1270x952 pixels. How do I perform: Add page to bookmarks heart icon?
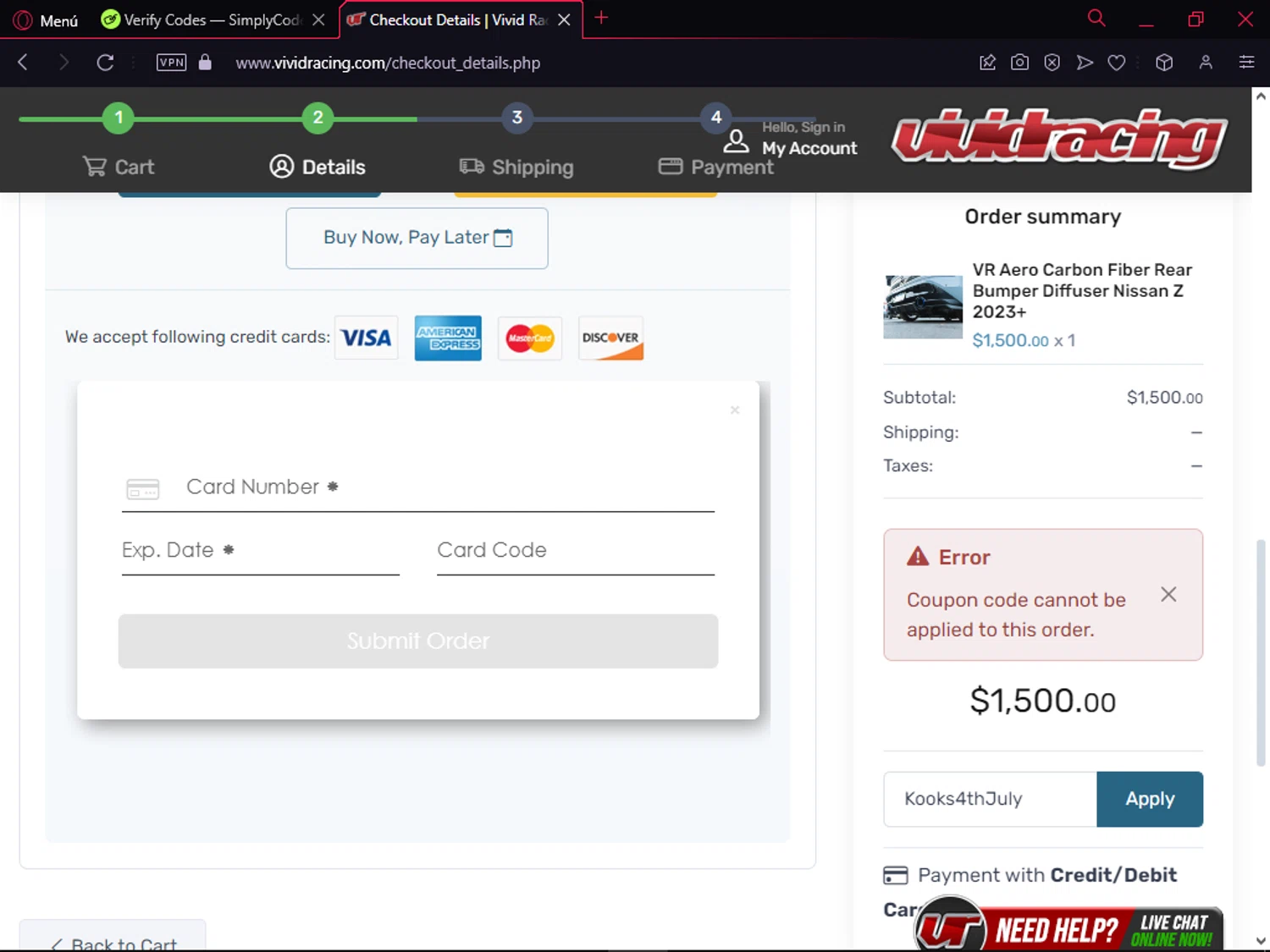[x=1117, y=63]
